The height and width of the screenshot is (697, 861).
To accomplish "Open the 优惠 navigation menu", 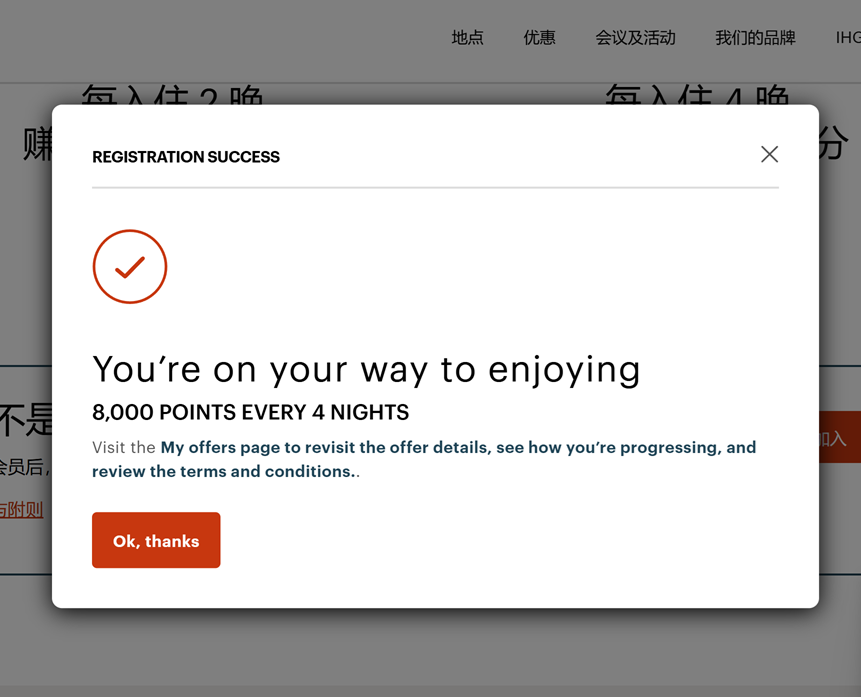I will click(x=539, y=37).
